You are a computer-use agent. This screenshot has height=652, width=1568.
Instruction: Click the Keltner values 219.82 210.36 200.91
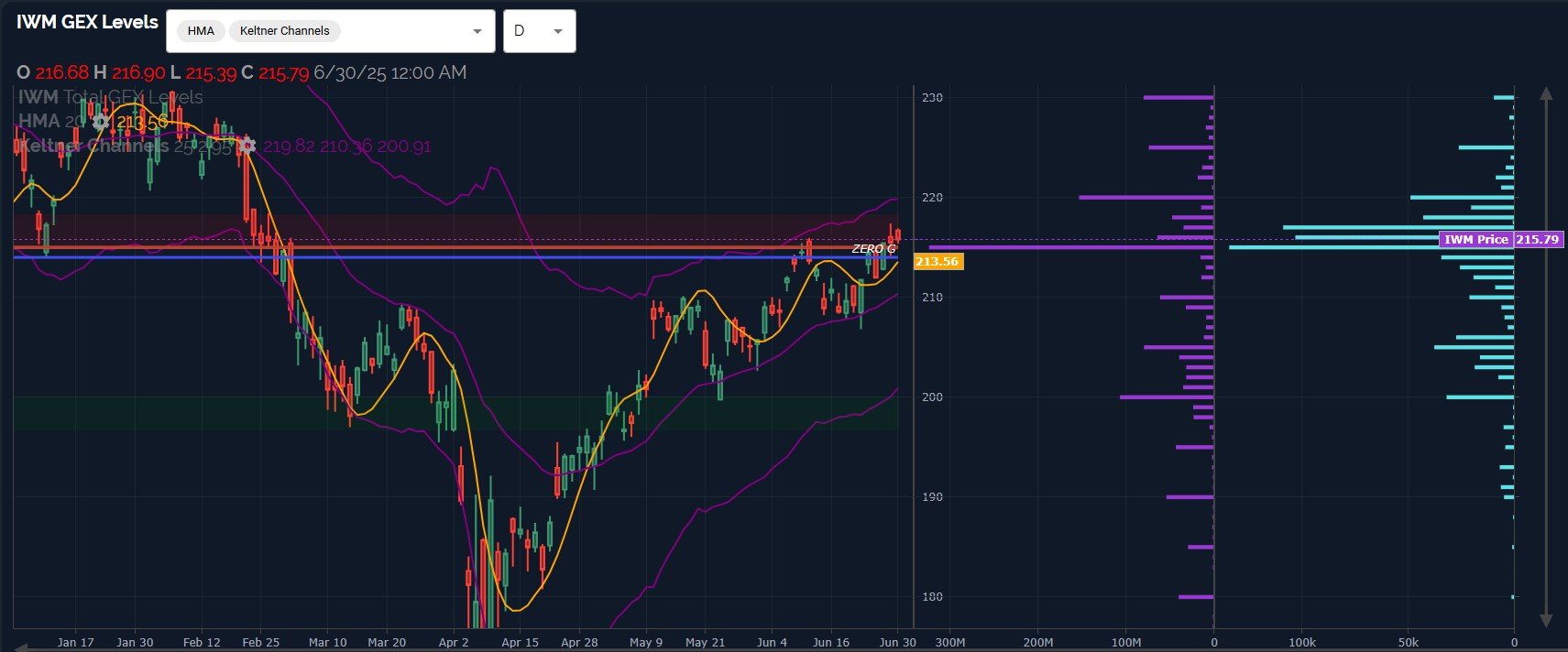coord(346,147)
